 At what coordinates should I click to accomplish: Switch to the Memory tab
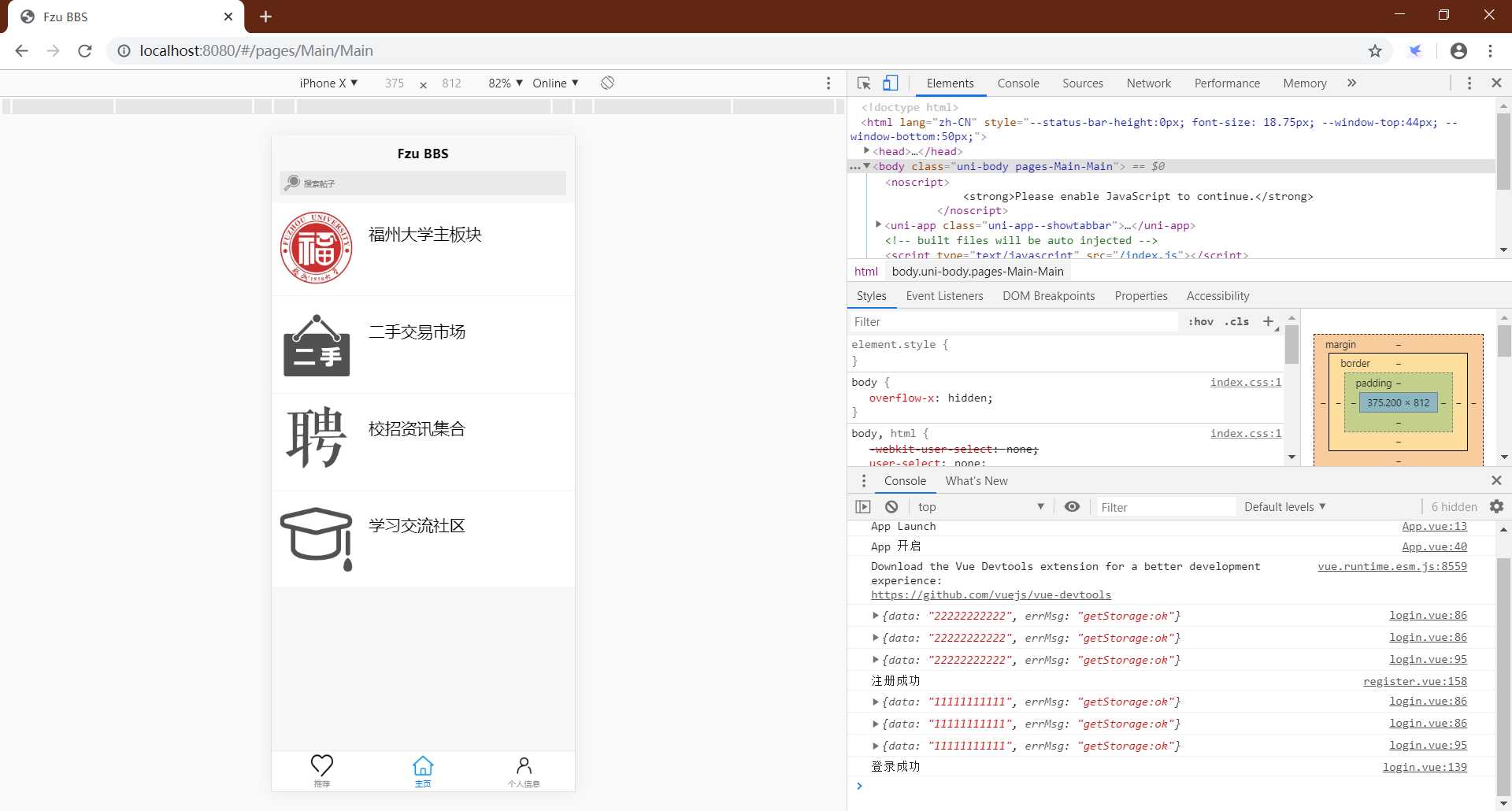coord(1304,83)
